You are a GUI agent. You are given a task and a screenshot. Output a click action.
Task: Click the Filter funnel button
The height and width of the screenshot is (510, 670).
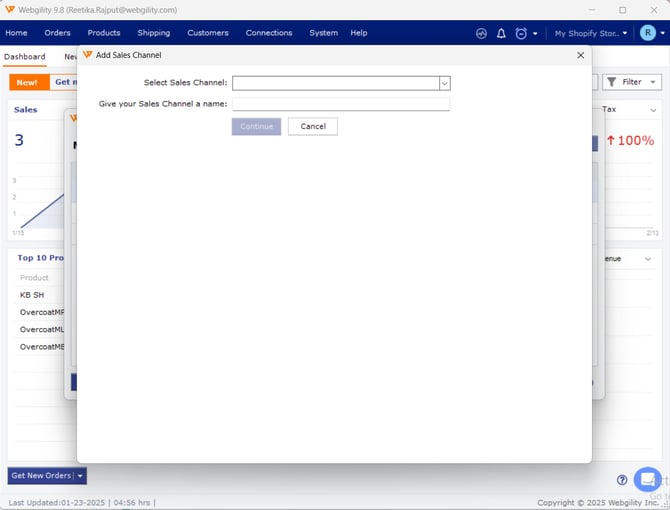[632, 82]
